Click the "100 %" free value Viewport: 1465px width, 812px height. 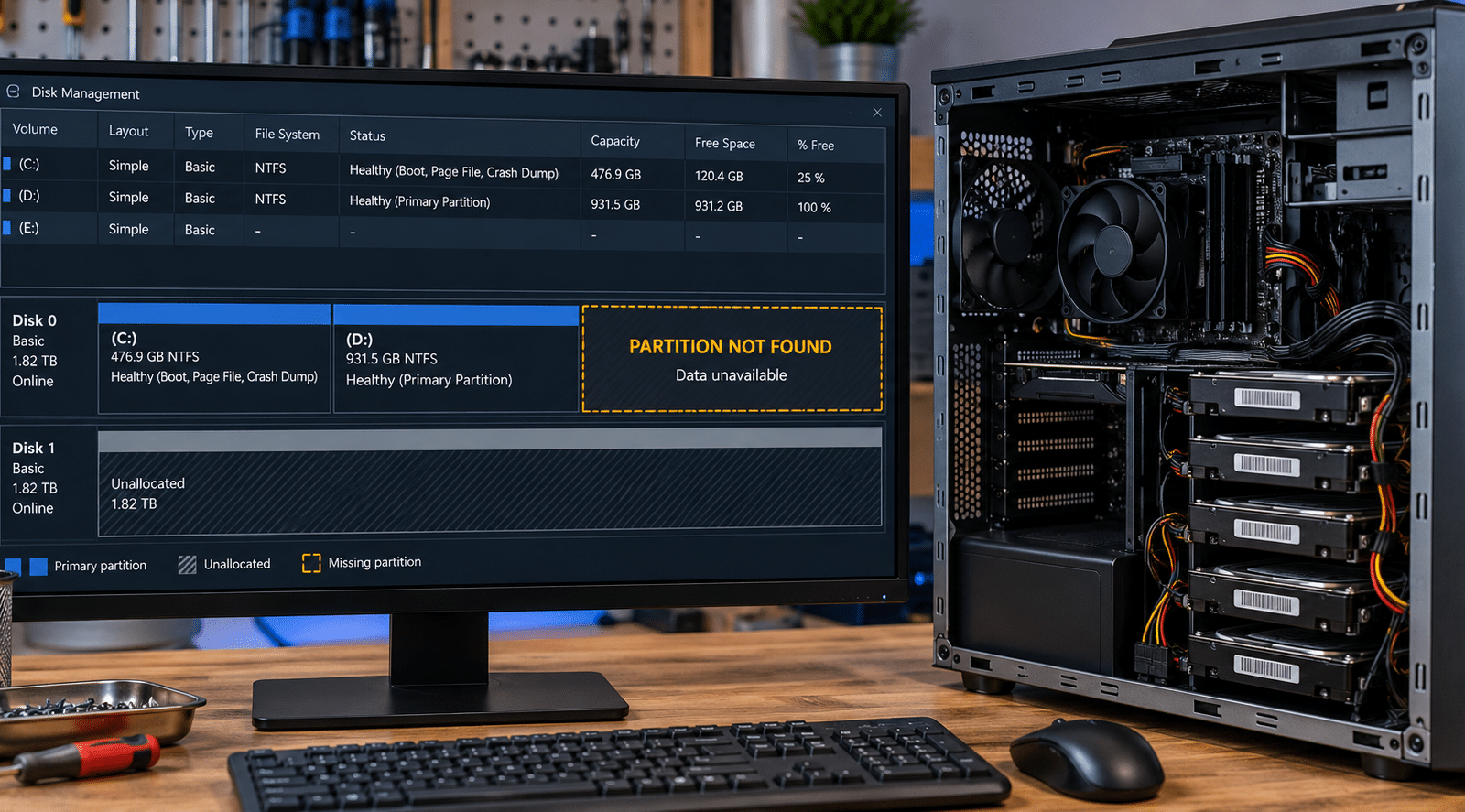(x=814, y=208)
